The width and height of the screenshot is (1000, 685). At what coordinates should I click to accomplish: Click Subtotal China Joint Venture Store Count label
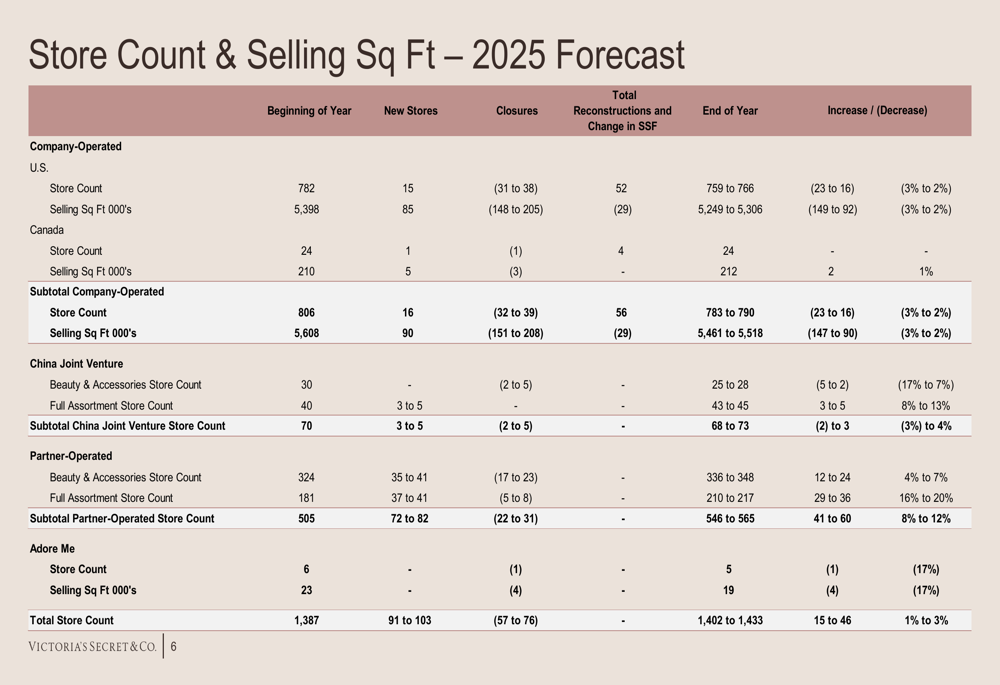click(128, 426)
